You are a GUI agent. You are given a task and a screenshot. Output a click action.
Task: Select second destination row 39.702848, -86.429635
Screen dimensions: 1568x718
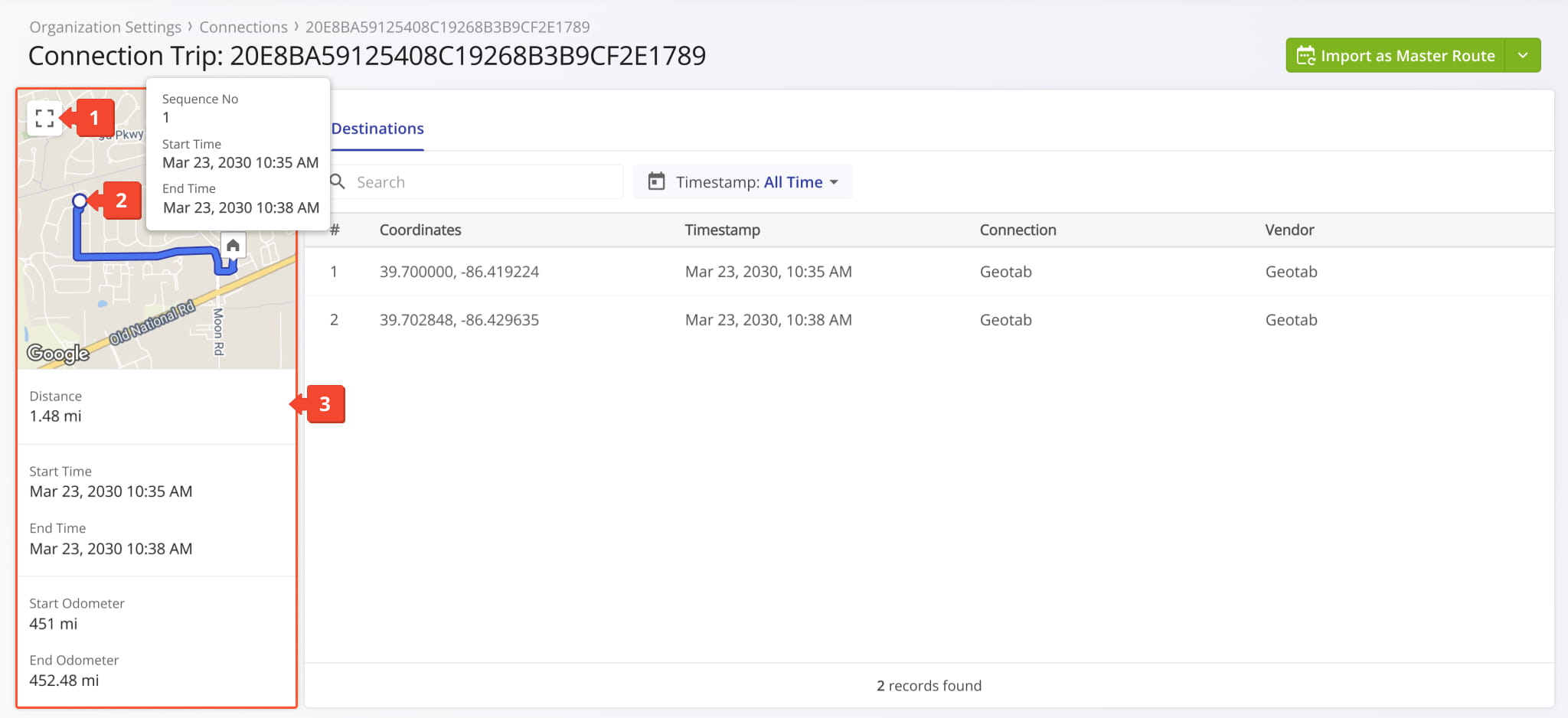pyautogui.click(x=459, y=320)
